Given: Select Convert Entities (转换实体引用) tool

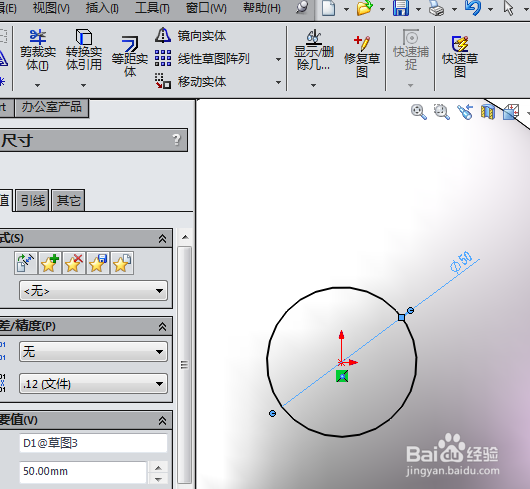Looking at the screenshot, I should pyautogui.click(x=83, y=50).
